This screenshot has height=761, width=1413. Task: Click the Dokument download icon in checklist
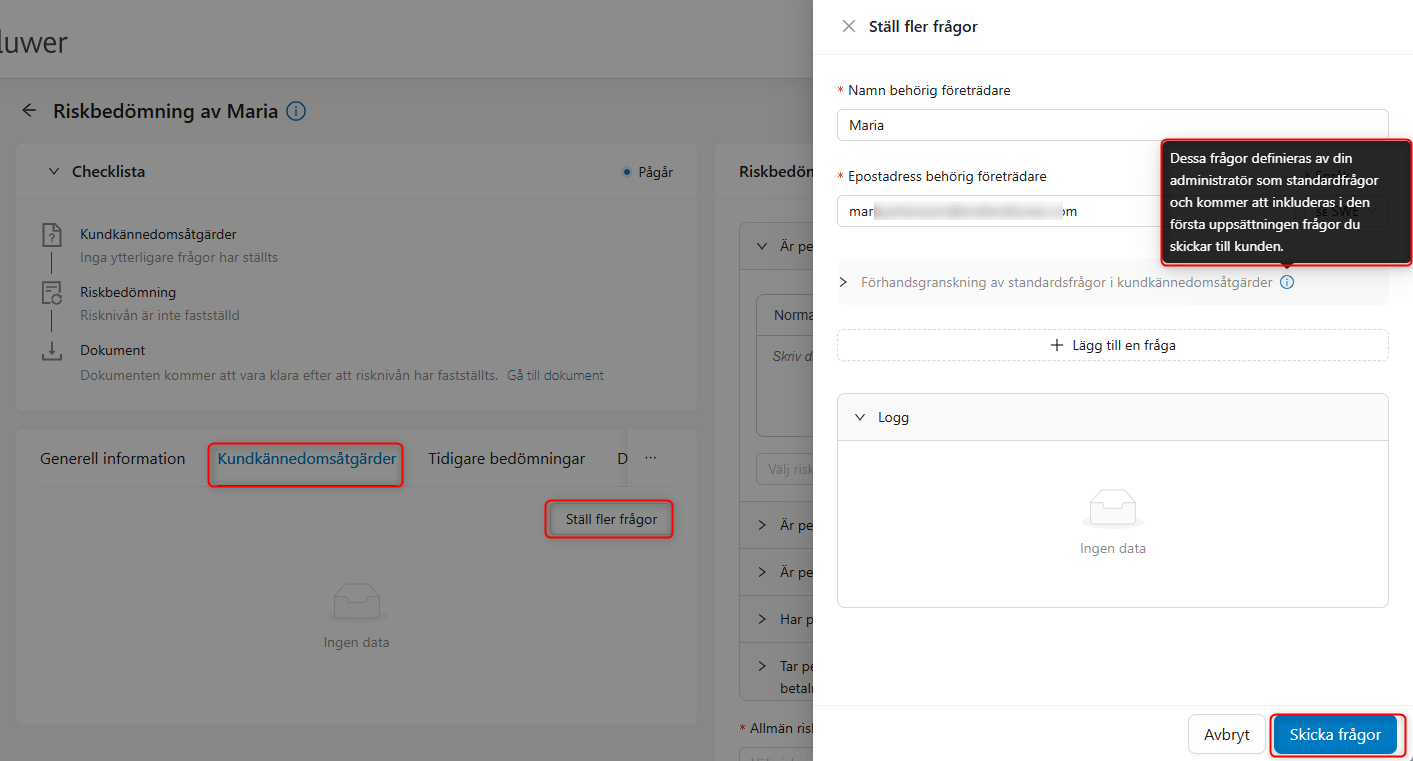[x=52, y=351]
